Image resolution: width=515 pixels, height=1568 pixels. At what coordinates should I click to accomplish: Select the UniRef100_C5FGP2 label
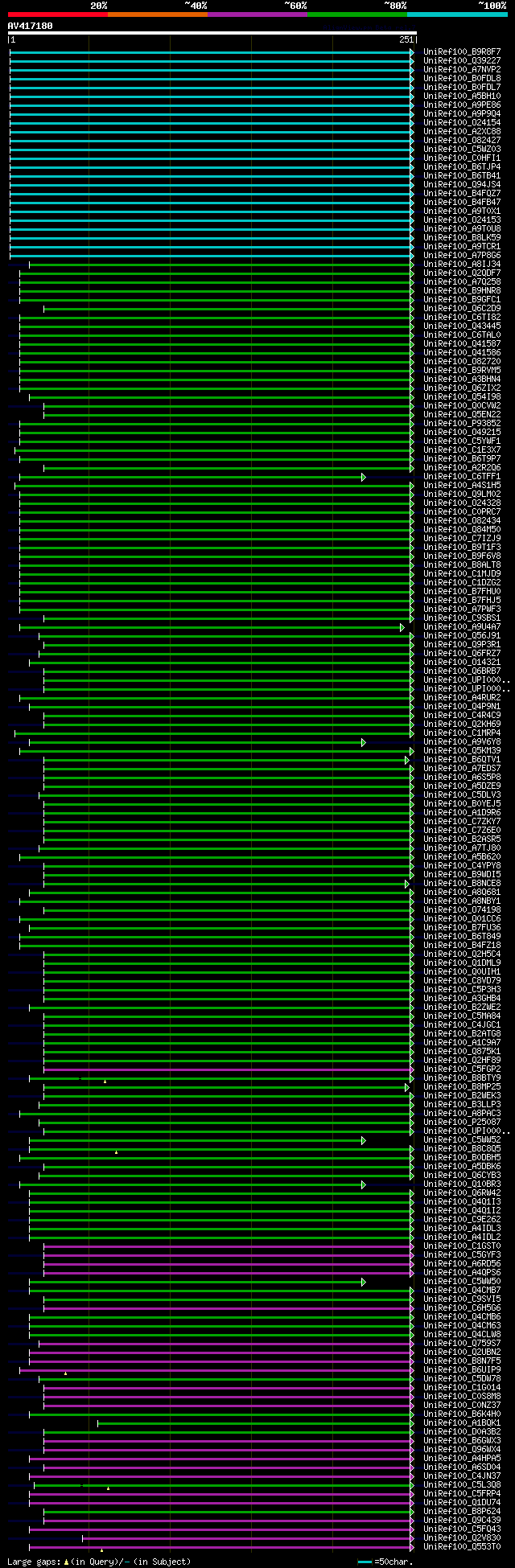click(462, 1069)
